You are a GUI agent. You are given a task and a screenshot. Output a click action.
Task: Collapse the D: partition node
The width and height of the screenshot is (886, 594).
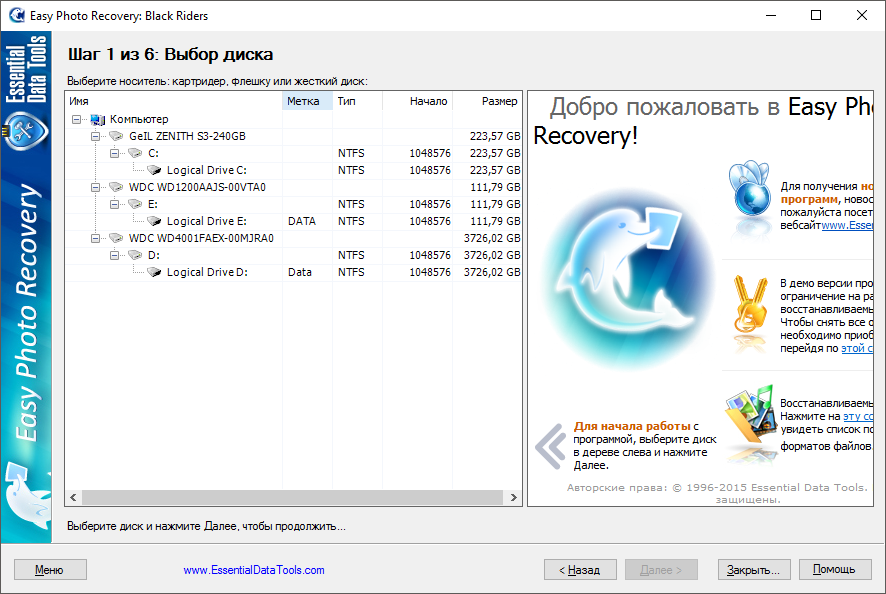pyautogui.click(x=114, y=255)
